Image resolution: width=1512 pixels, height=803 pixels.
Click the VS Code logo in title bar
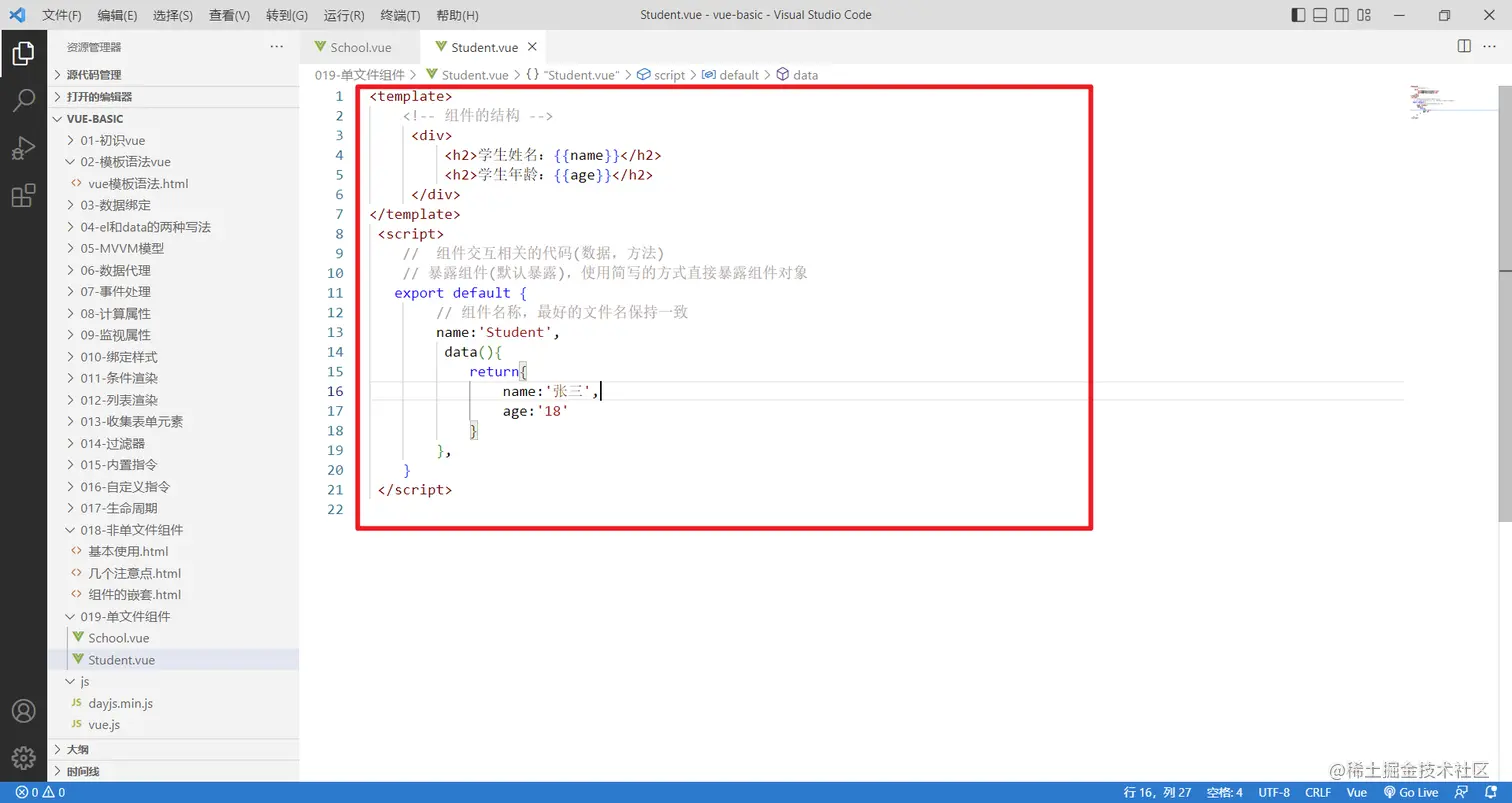point(17,15)
